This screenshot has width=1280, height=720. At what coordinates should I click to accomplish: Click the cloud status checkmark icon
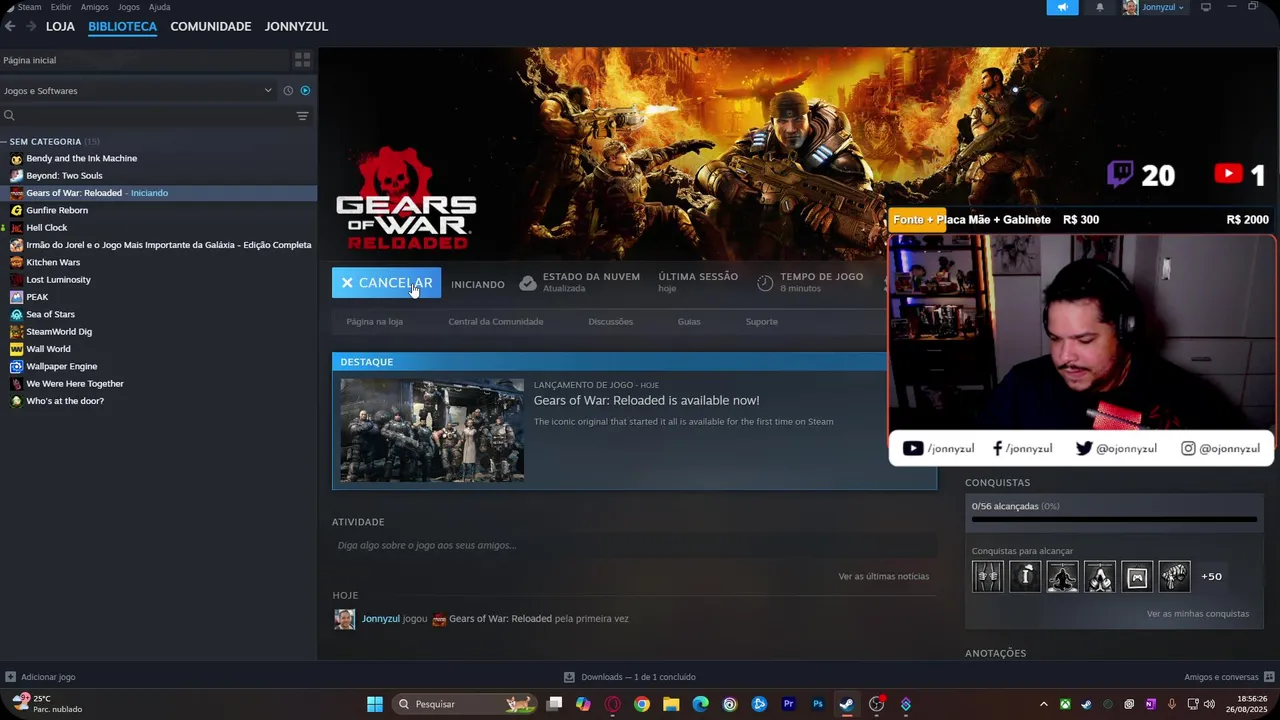pyautogui.click(x=528, y=283)
